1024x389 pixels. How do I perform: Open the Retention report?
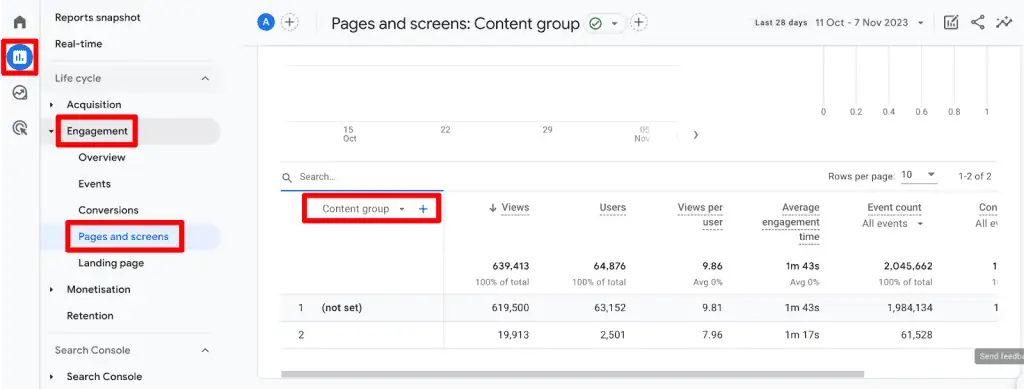[90, 316]
